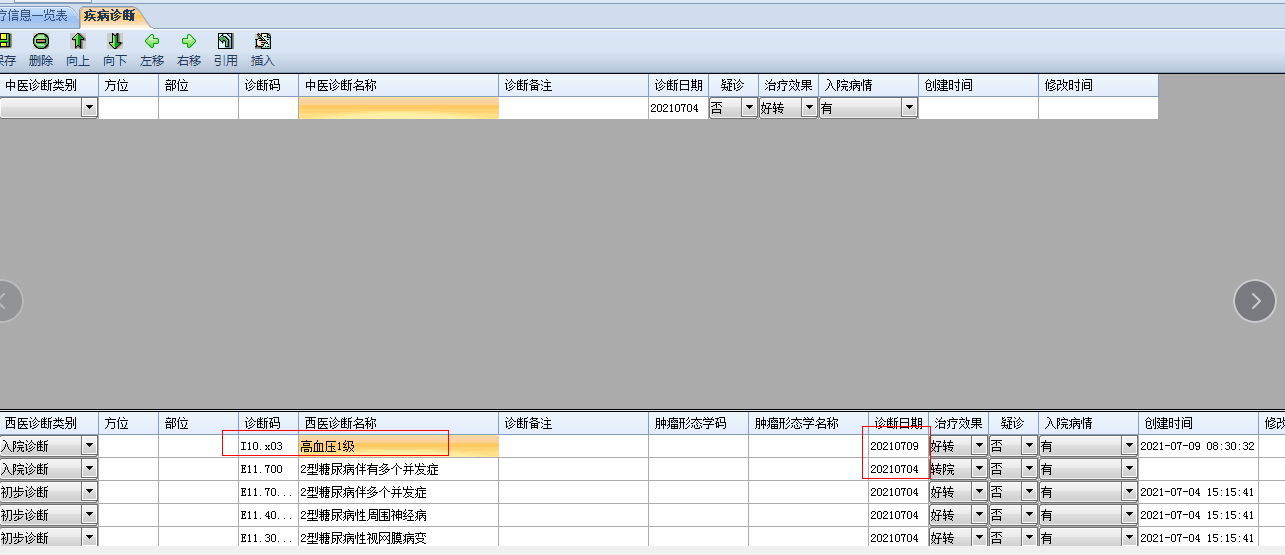Image resolution: width=1285 pixels, height=555 pixels.
Task: Open 疑诊 dropdown for 高血压1级 row
Action: point(1029,446)
